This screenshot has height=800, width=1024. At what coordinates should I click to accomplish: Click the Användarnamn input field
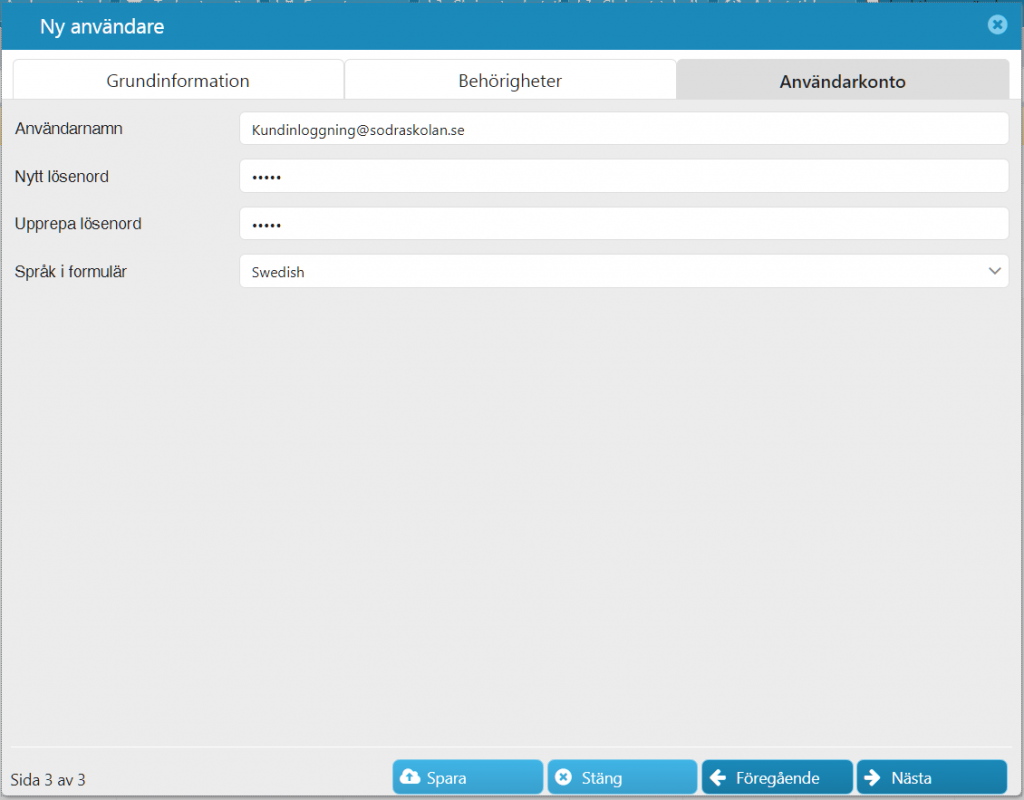624,129
